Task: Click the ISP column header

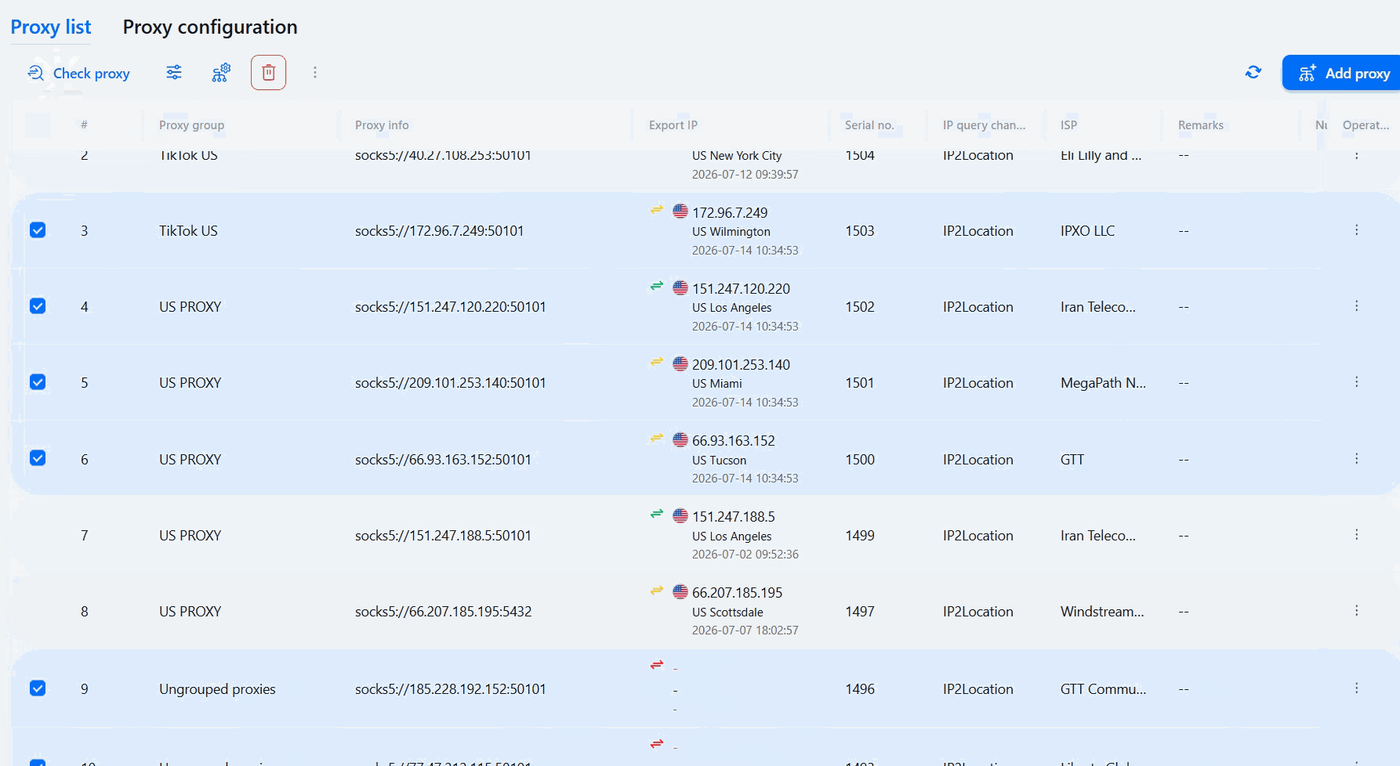Action: [x=1069, y=125]
